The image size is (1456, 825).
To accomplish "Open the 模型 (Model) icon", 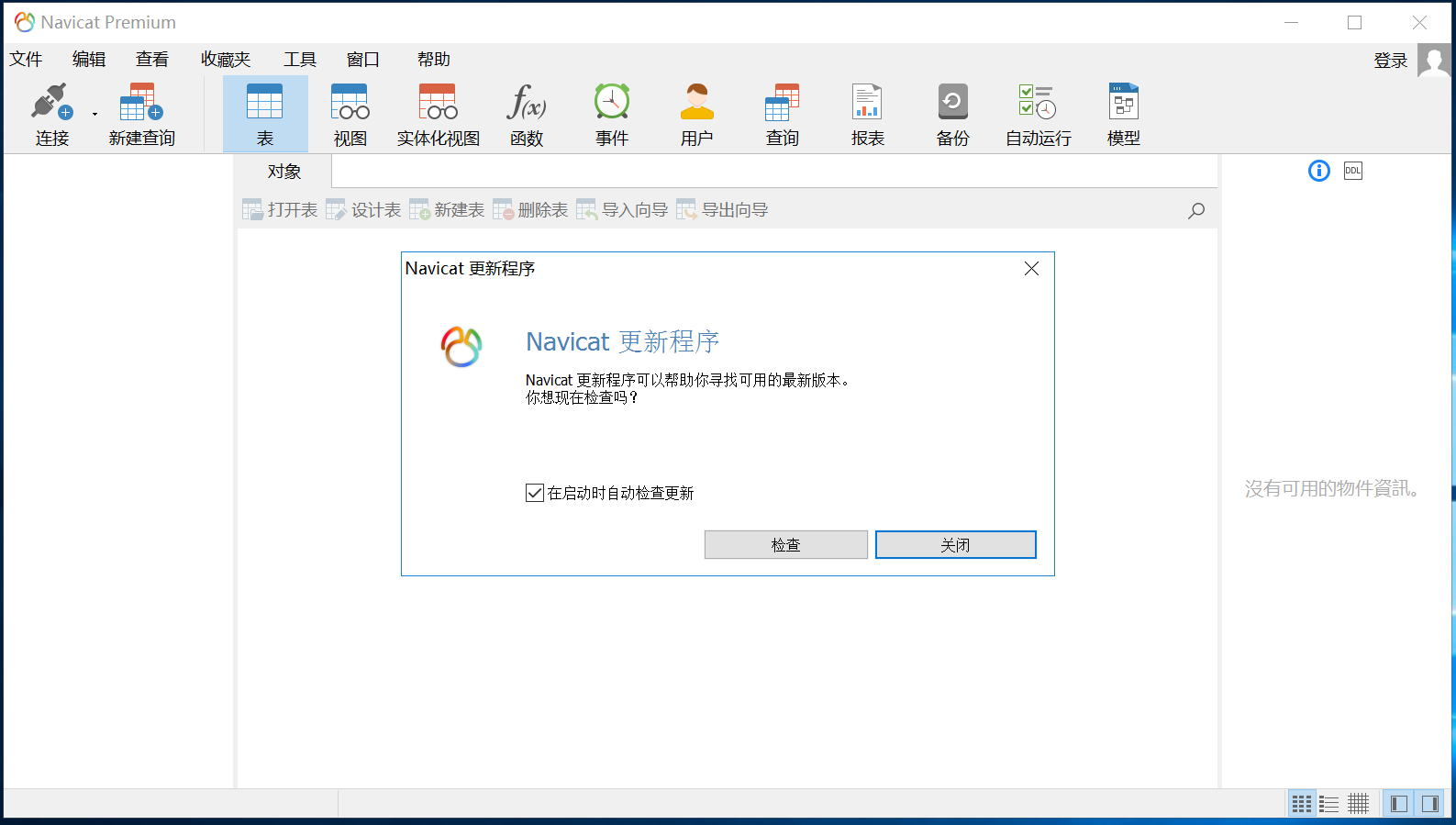I will pyautogui.click(x=1123, y=114).
